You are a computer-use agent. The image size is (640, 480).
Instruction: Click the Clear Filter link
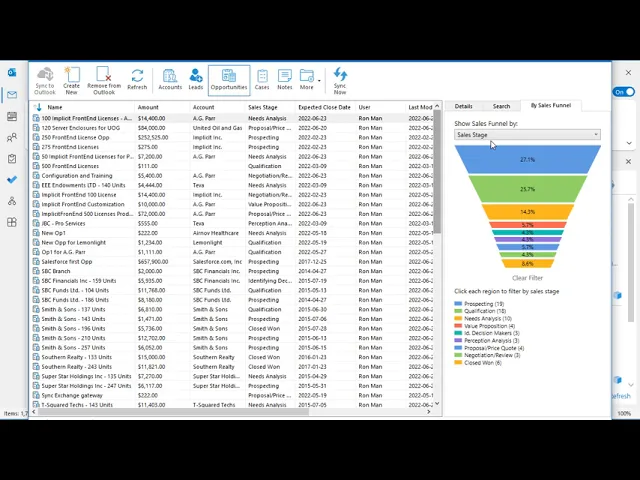coord(527,278)
